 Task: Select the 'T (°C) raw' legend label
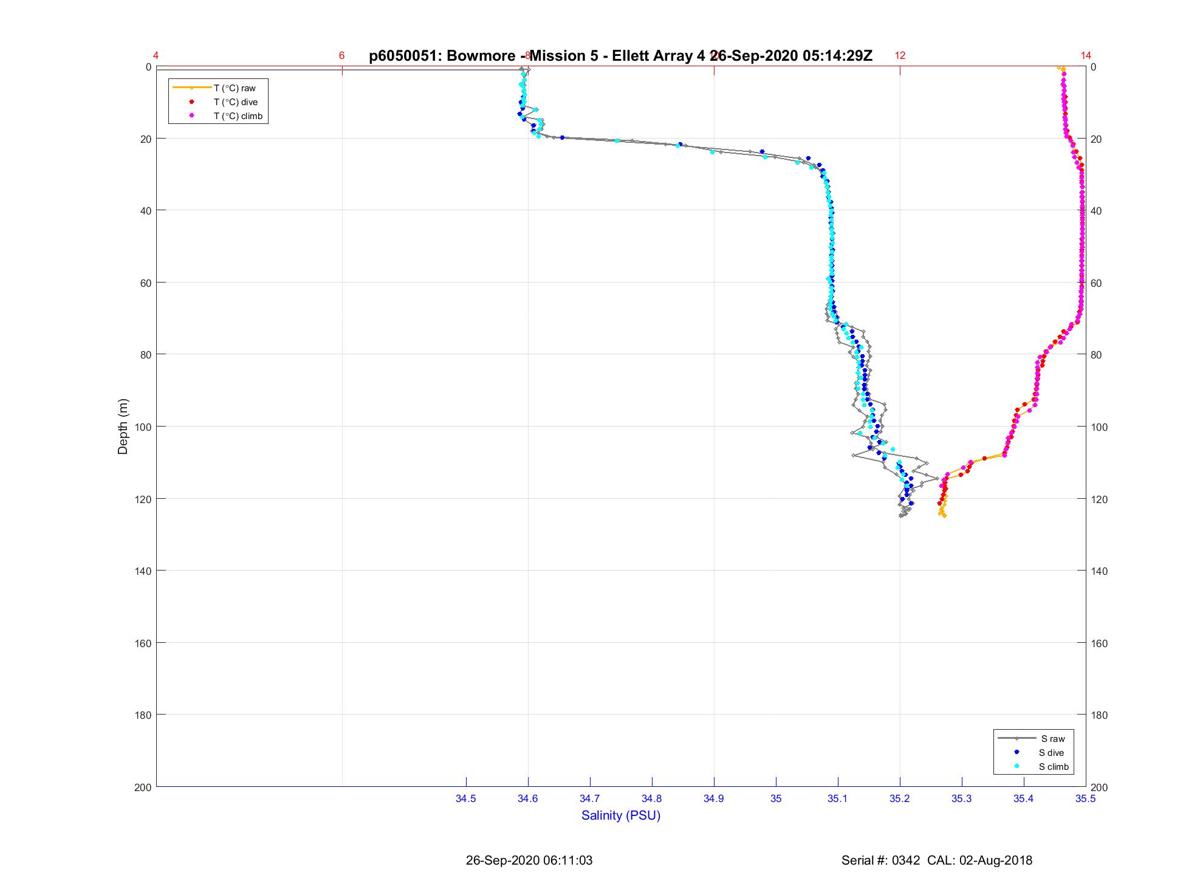point(235,88)
